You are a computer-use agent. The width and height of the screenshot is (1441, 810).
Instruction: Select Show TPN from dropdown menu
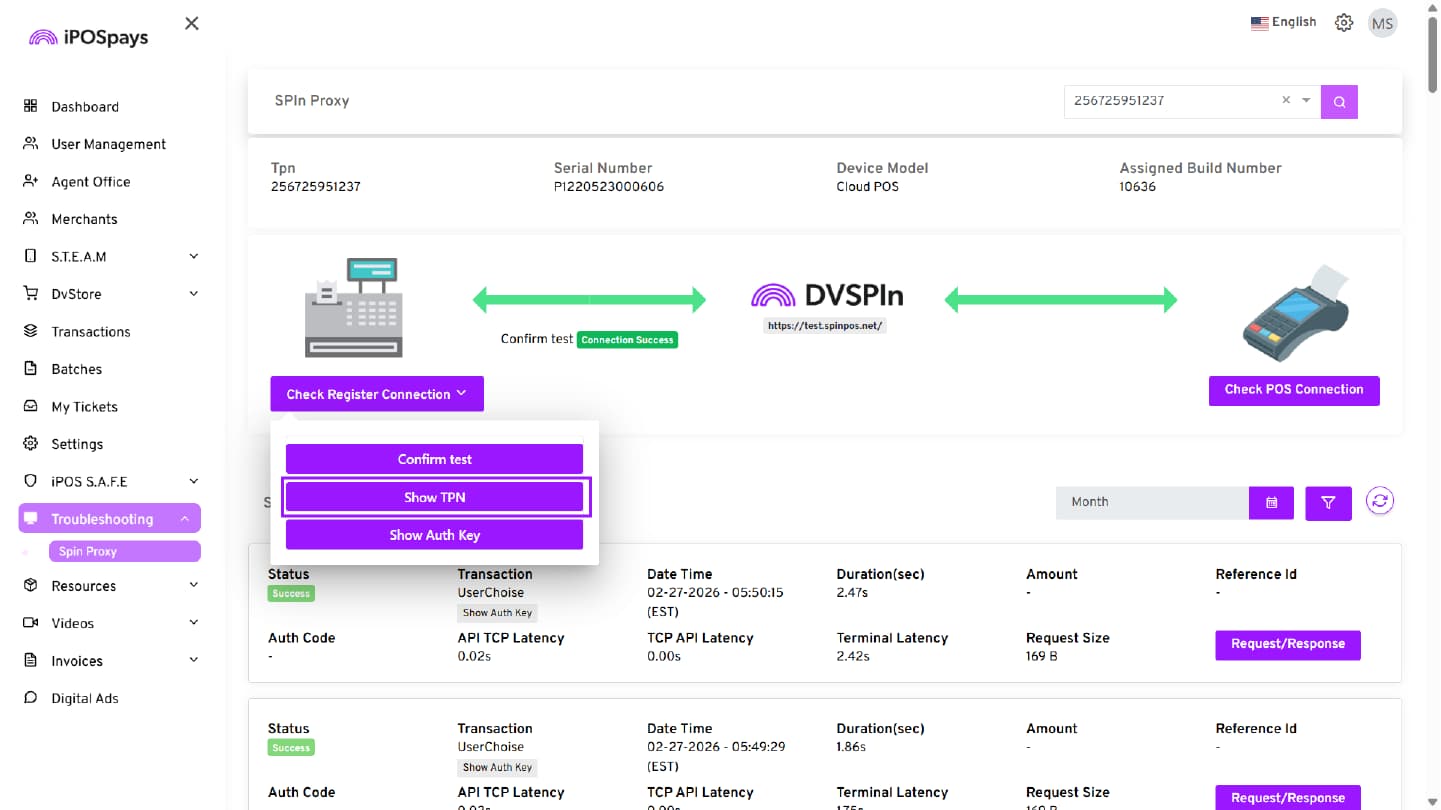click(434, 497)
